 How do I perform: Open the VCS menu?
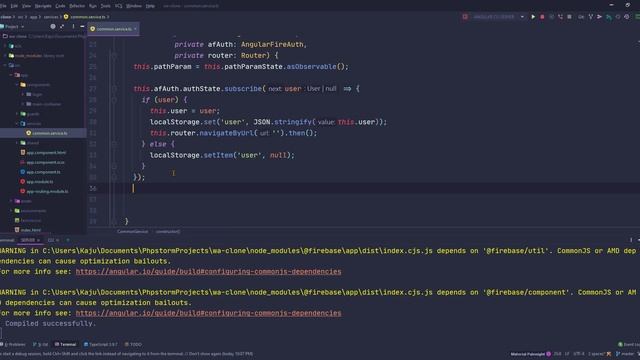pos(119,6)
